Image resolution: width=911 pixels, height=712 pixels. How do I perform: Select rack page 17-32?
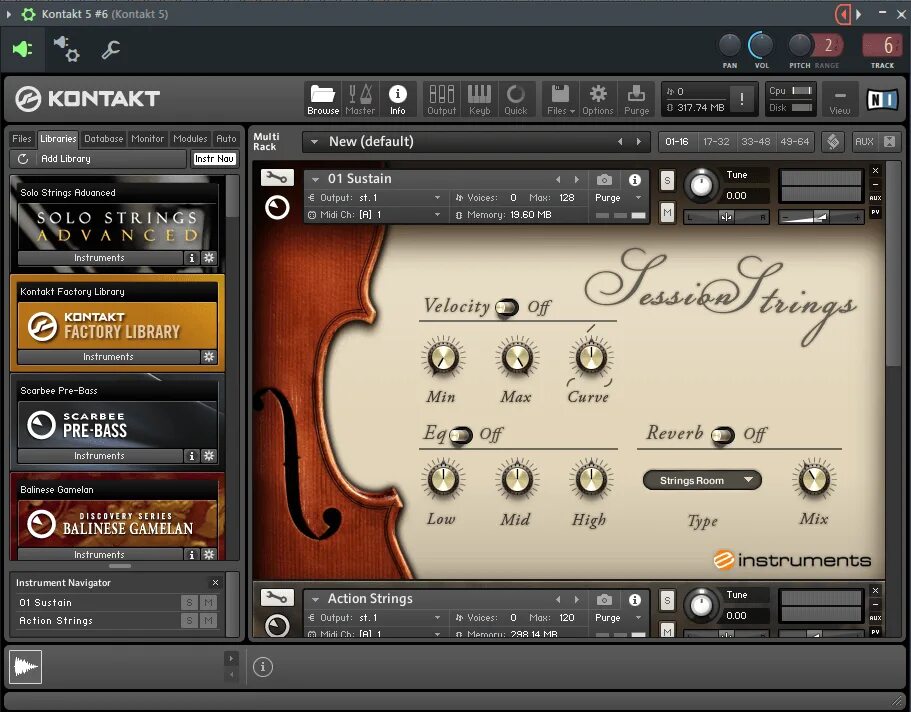coord(716,141)
